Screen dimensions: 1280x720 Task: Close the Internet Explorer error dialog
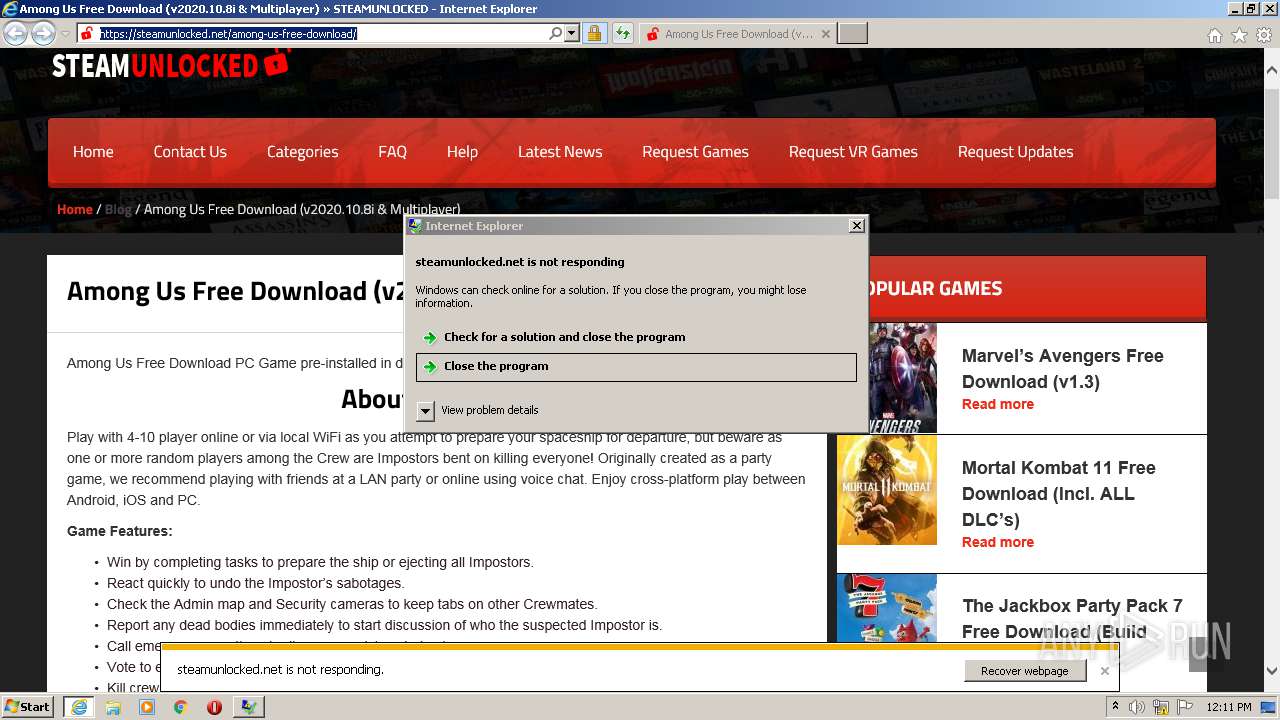(857, 226)
